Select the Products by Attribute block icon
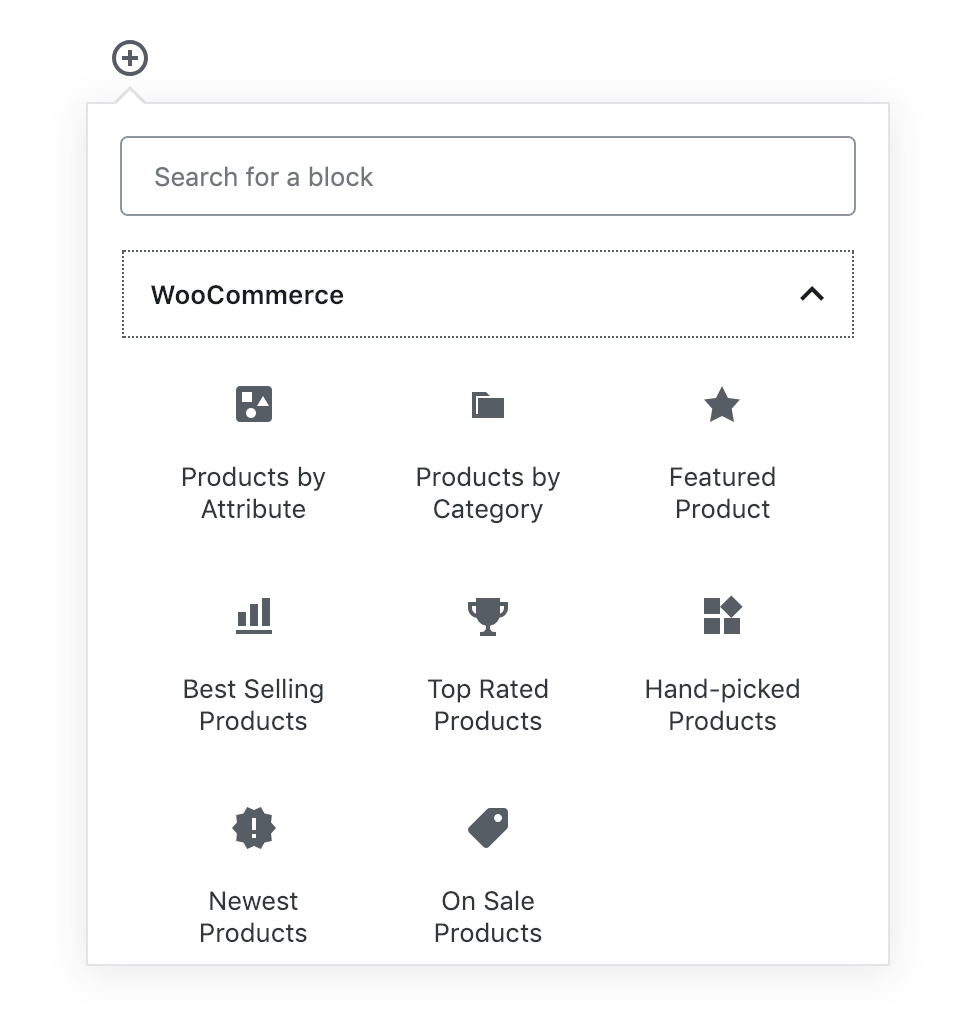Image resolution: width=980 pixels, height=1026 pixels. 253,404
